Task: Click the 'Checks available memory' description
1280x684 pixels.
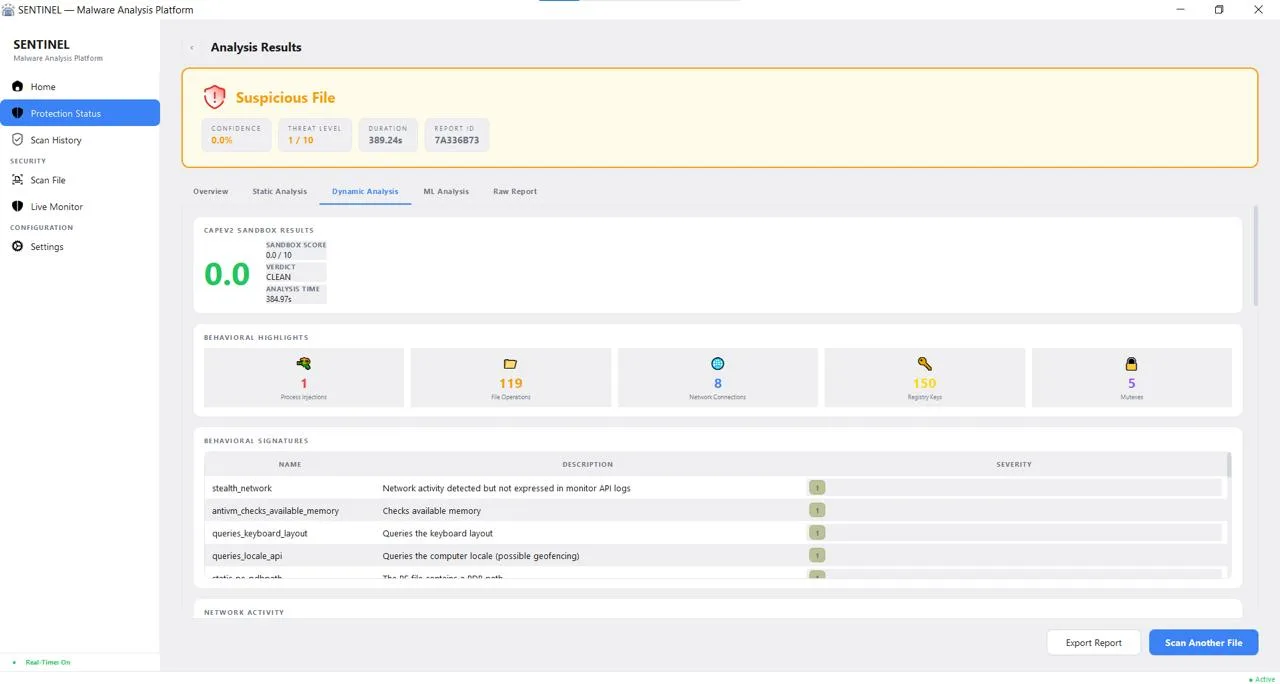Action: pyautogui.click(x=432, y=511)
